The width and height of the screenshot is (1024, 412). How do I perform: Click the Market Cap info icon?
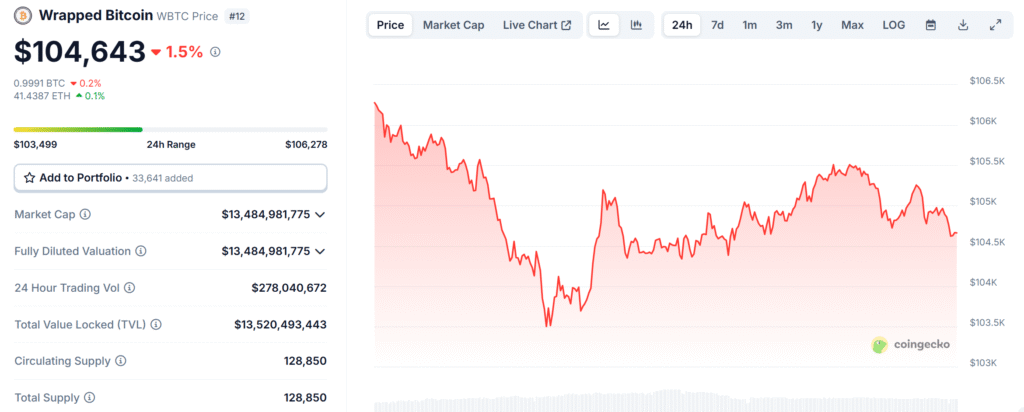pyautogui.click(x=85, y=214)
